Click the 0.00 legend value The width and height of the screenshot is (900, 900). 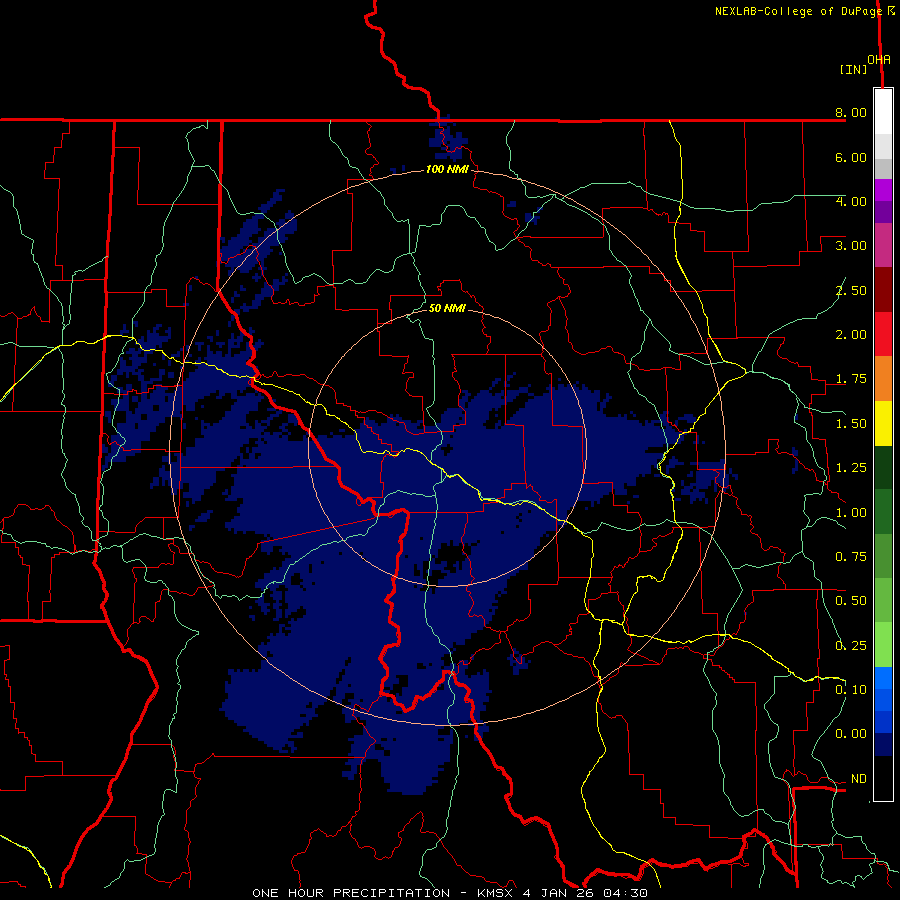(x=851, y=734)
